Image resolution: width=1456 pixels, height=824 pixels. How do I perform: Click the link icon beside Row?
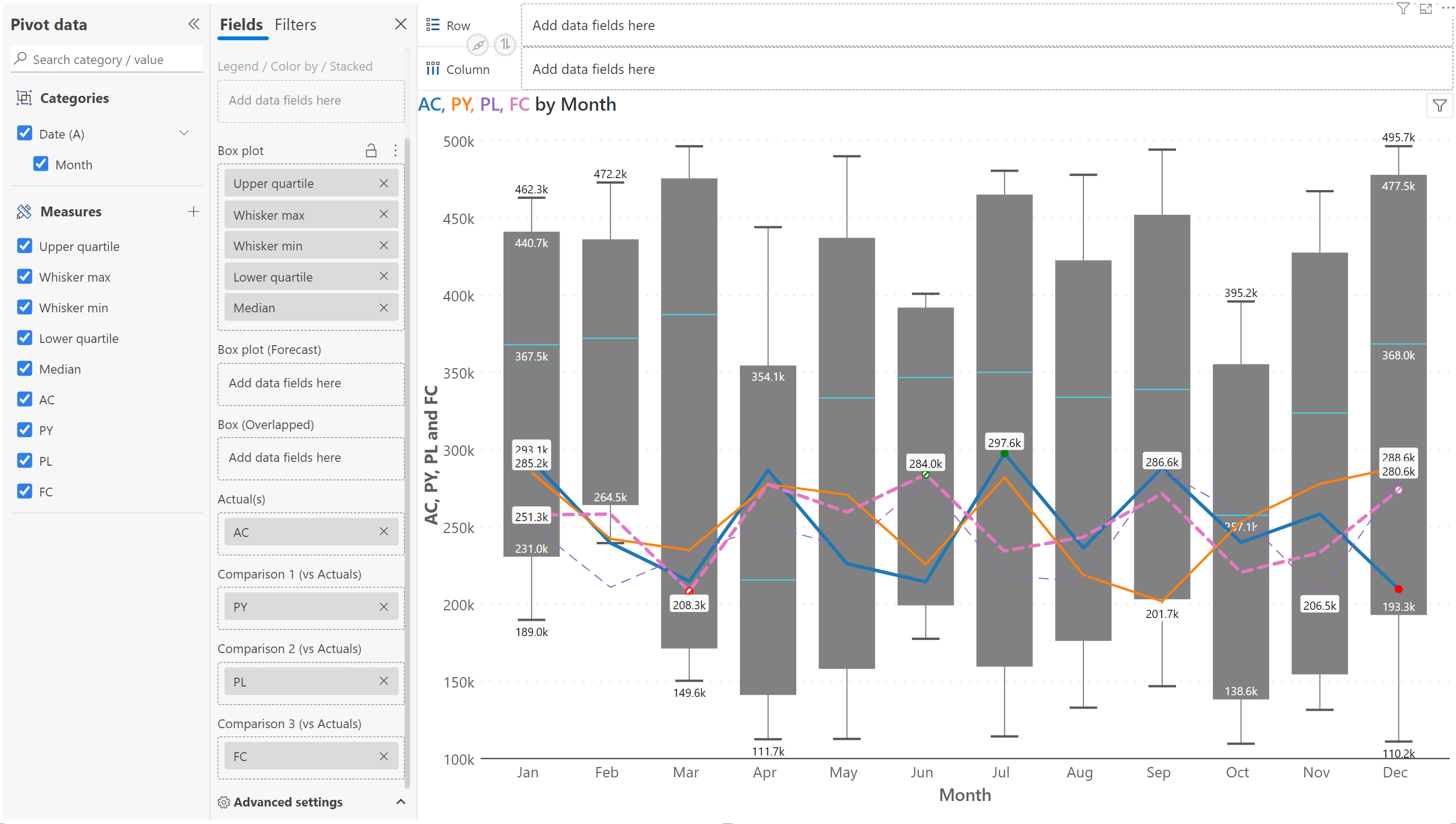click(478, 44)
